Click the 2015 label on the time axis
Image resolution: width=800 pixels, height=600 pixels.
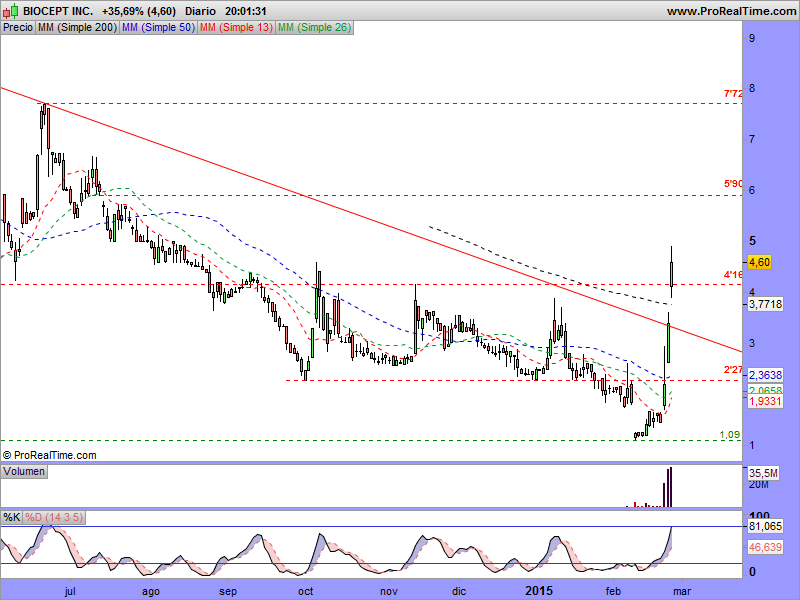tap(539, 591)
